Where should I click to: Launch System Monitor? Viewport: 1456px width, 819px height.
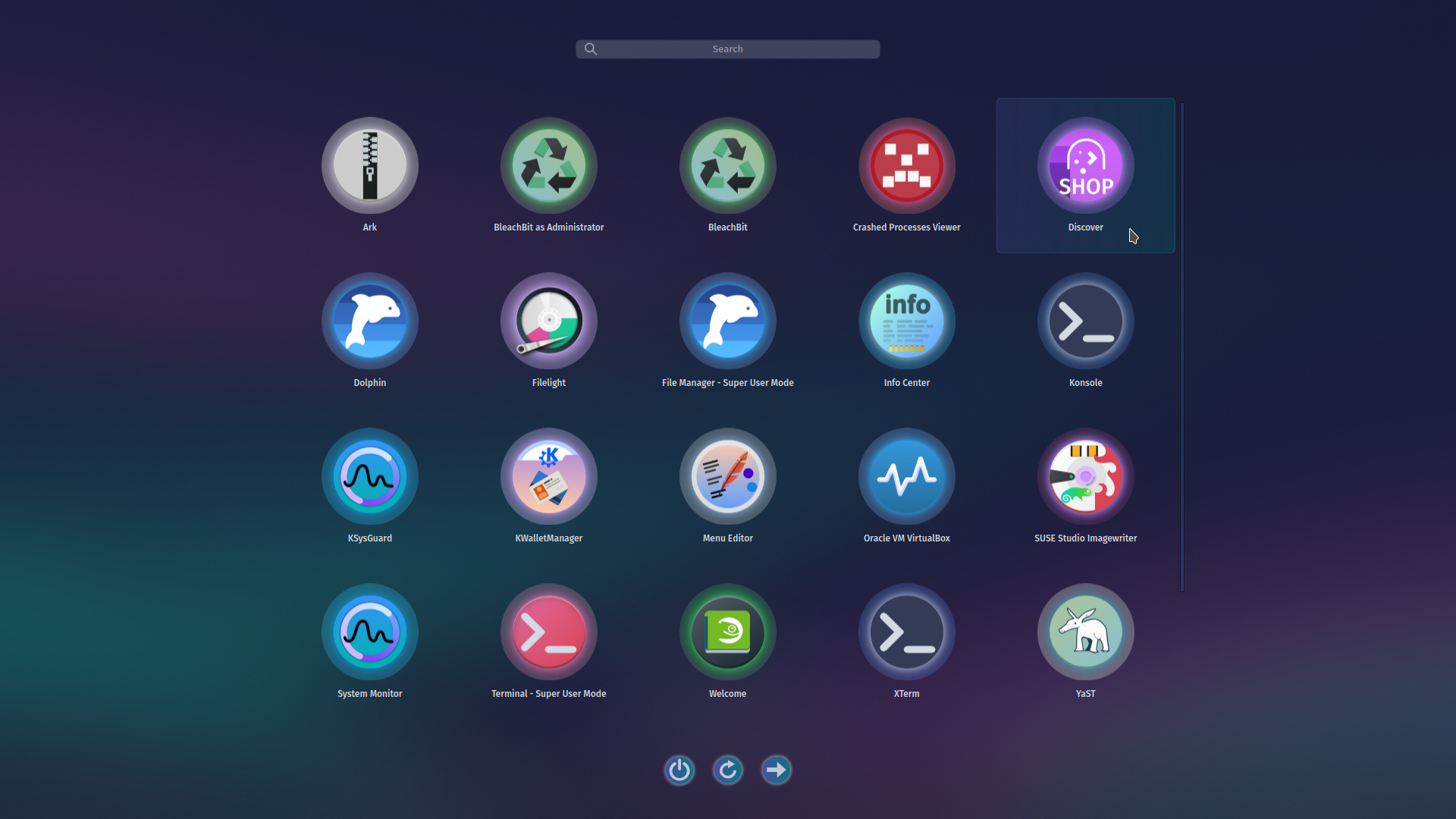pyautogui.click(x=370, y=632)
